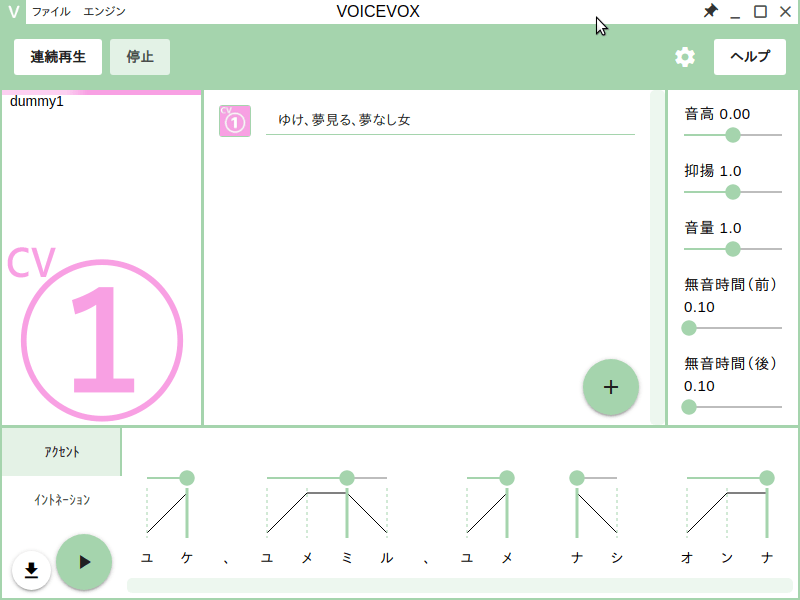The height and width of the screenshot is (600, 800).
Task: Click the accent slider handle above オンナ
Action: click(x=767, y=478)
